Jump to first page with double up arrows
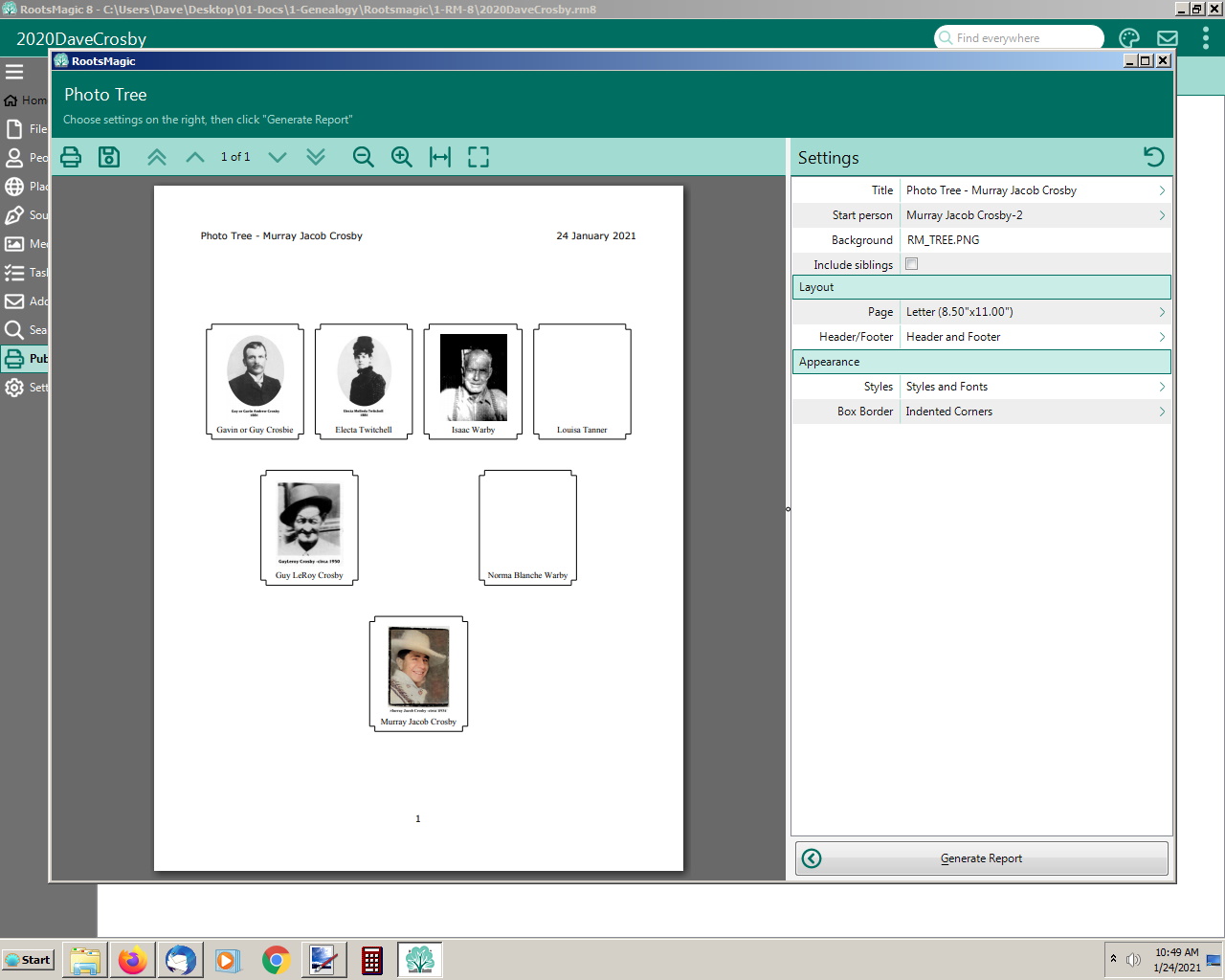 157,157
